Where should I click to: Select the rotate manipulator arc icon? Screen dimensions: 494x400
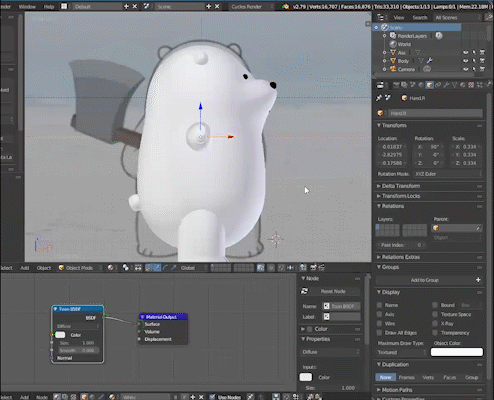(165, 268)
